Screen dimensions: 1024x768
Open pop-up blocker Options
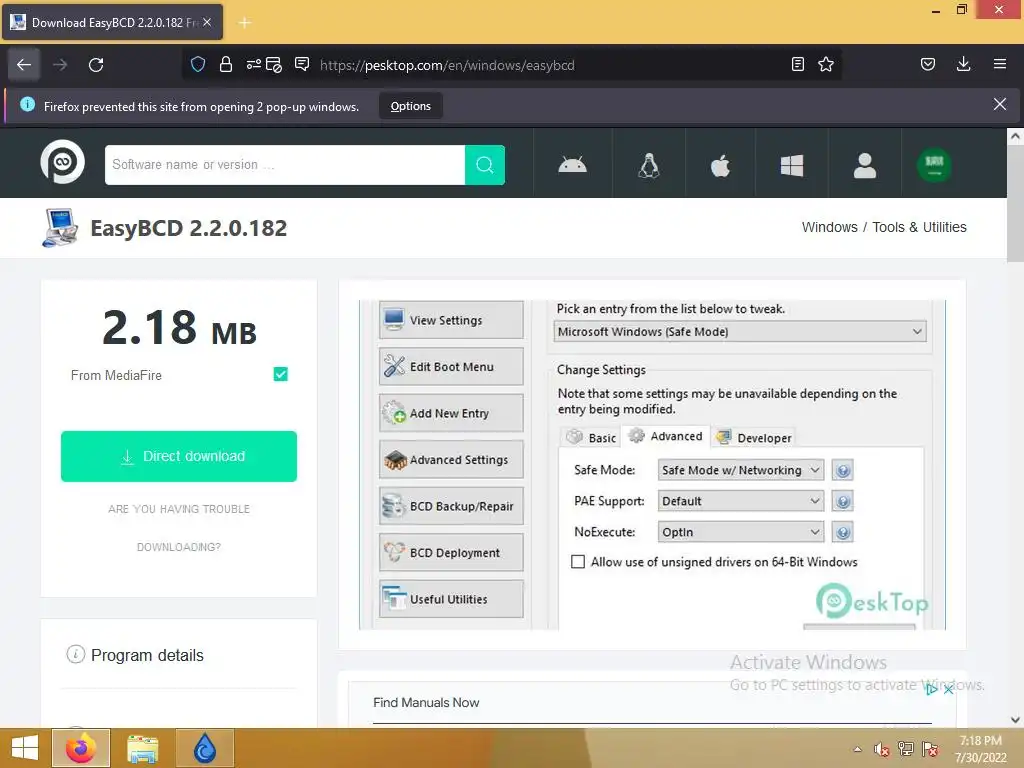411,106
